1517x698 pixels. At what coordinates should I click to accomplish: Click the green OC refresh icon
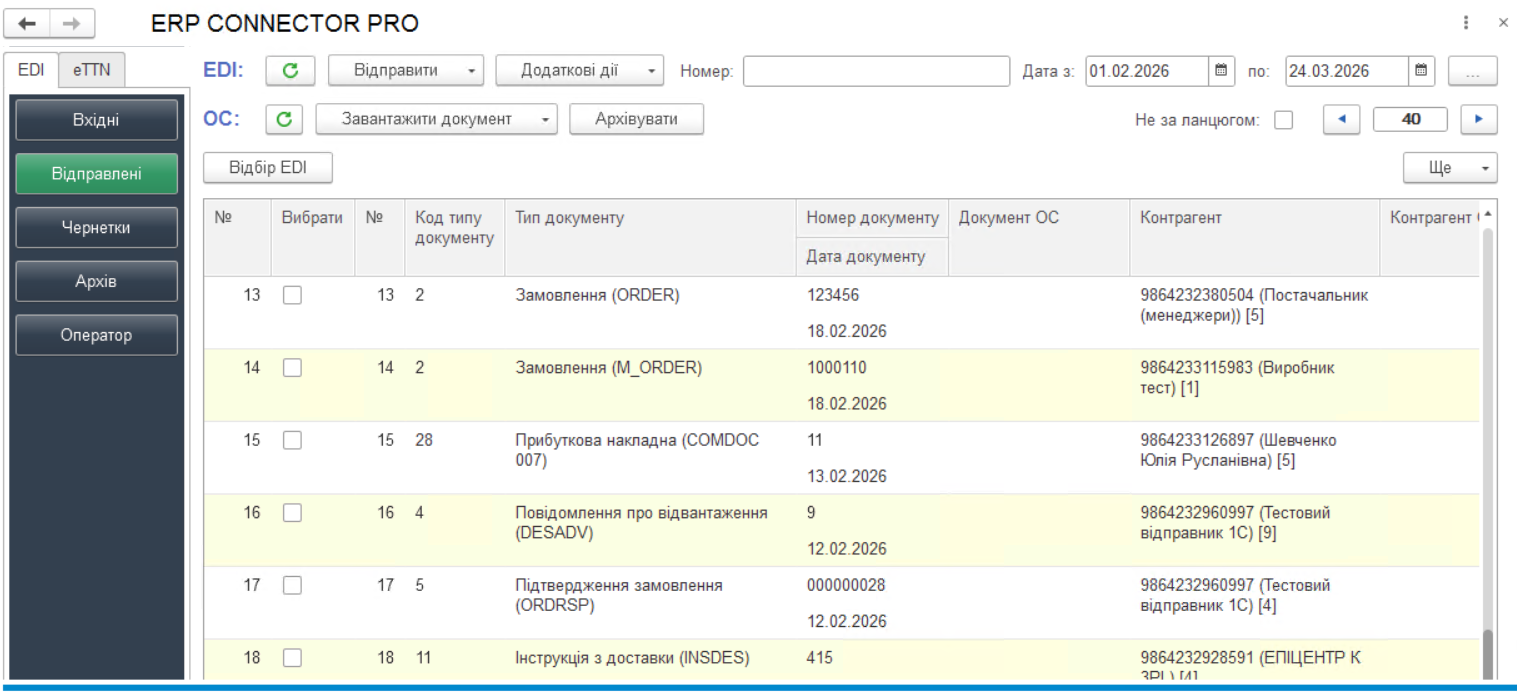pyautogui.click(x=285, y=118)
